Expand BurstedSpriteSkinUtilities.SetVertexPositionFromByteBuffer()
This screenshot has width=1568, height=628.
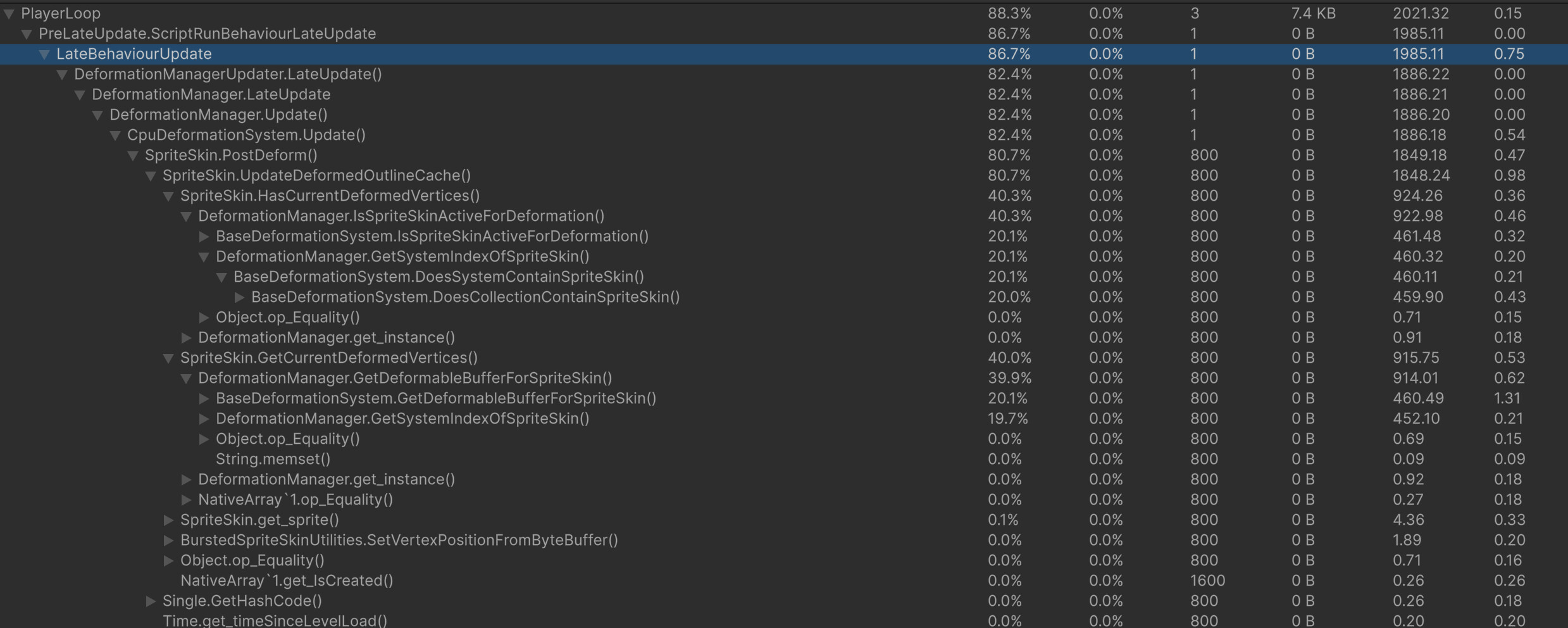168,540
